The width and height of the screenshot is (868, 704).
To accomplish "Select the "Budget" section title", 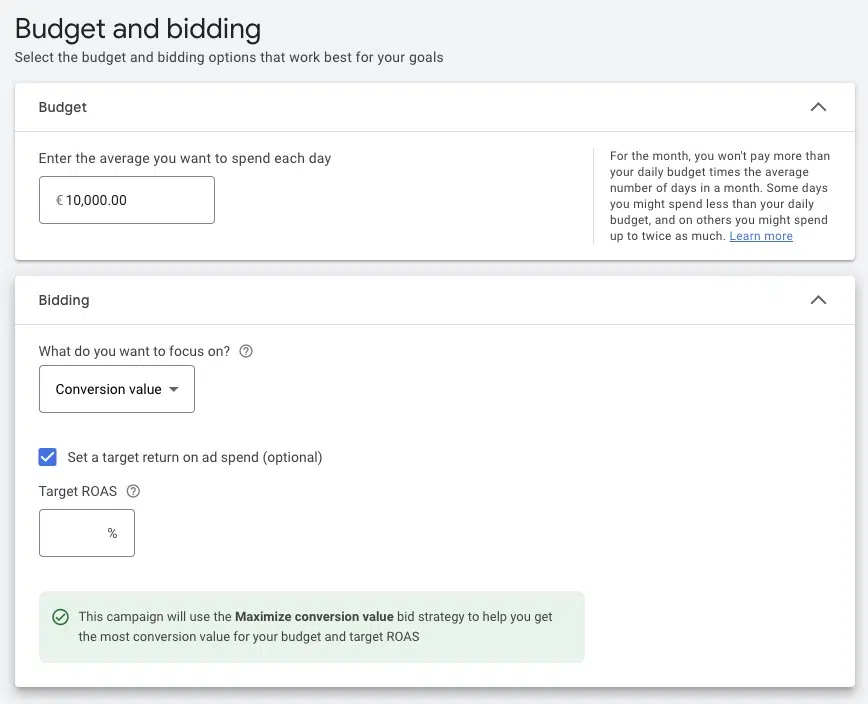I will pyautogui.click(x=62, y=107).
